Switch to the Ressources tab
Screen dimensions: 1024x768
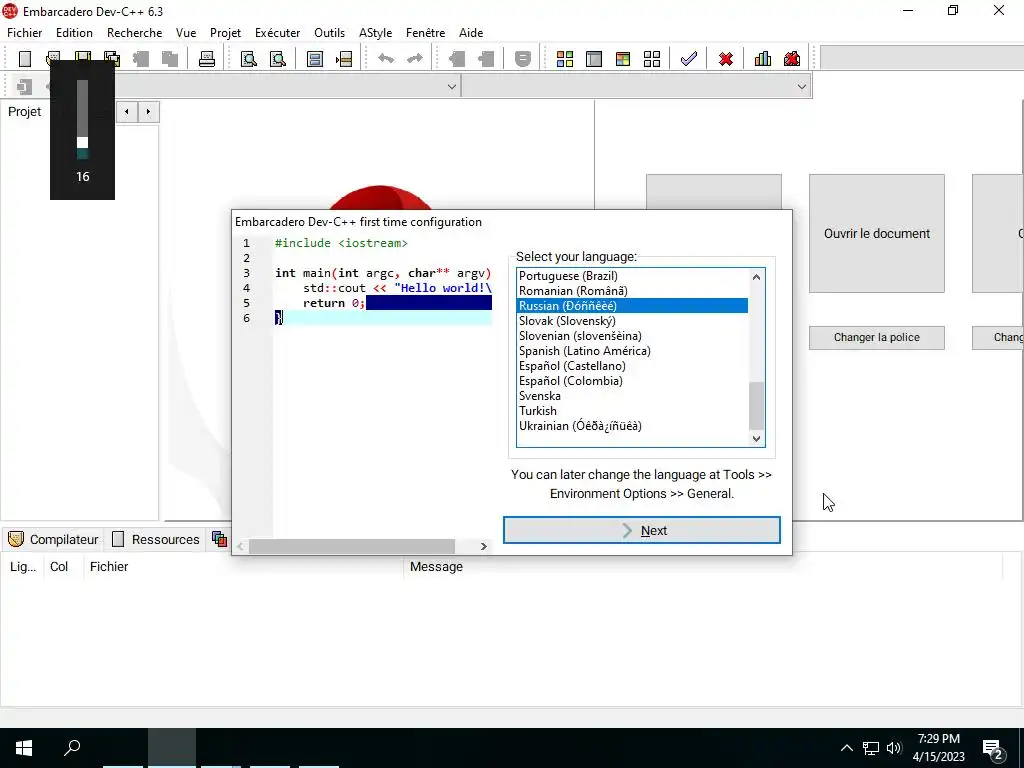156,539
